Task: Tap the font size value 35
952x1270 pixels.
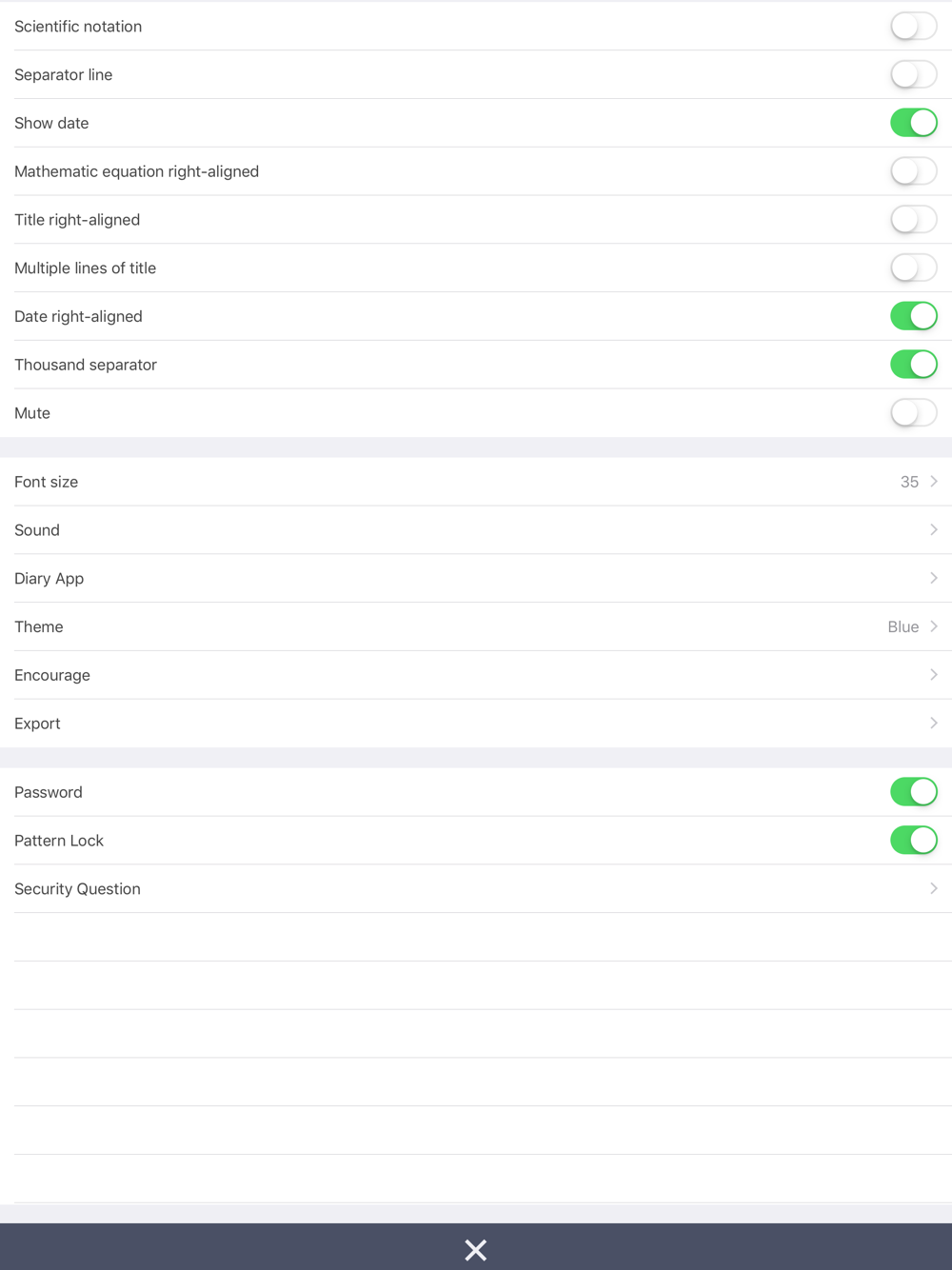Action: click(x=909, y=482)
